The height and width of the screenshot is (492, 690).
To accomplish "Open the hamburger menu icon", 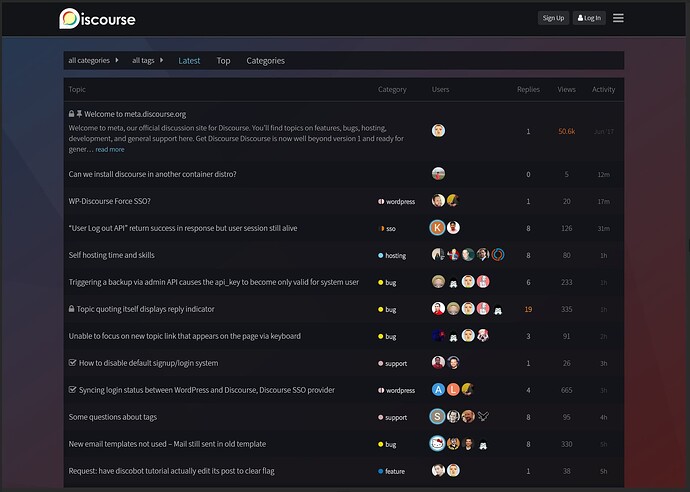I will point(618,18).
